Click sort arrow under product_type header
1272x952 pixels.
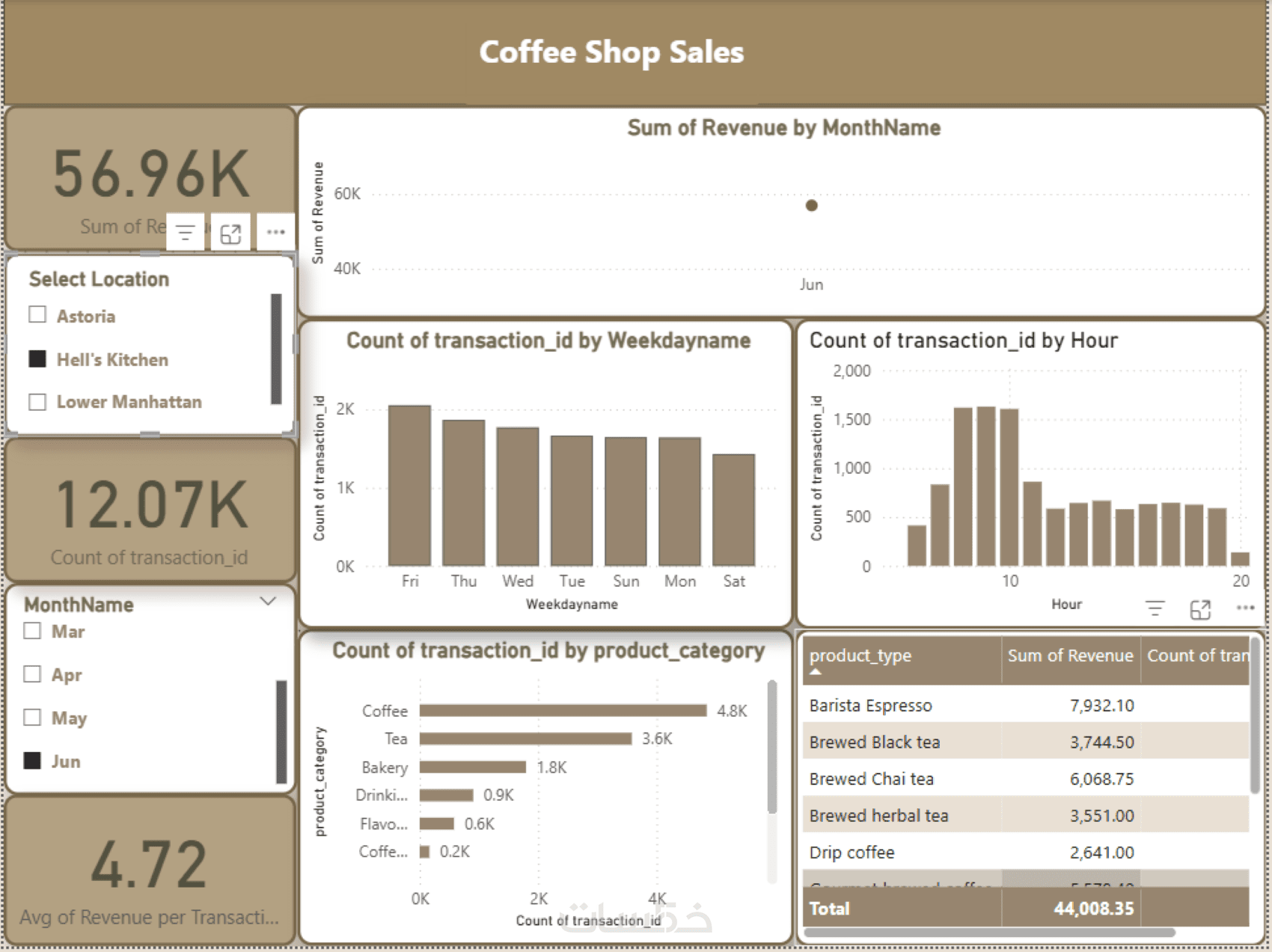816,672
